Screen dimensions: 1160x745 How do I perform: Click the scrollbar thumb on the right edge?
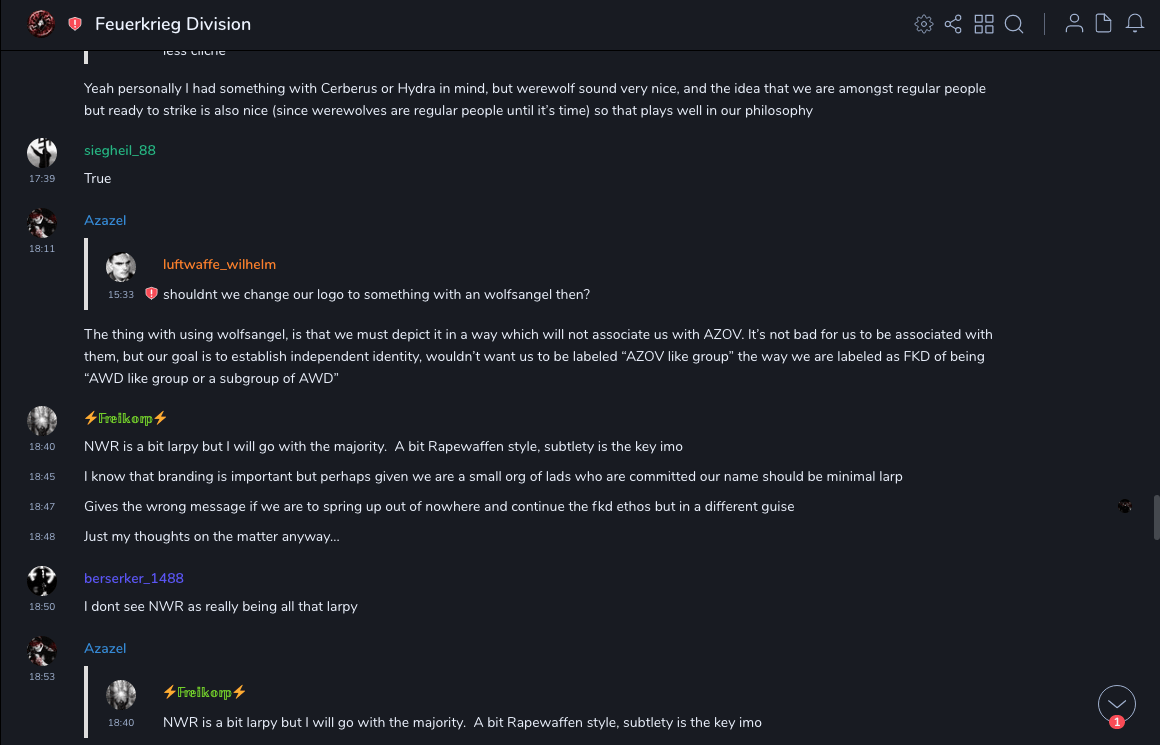1155,516
